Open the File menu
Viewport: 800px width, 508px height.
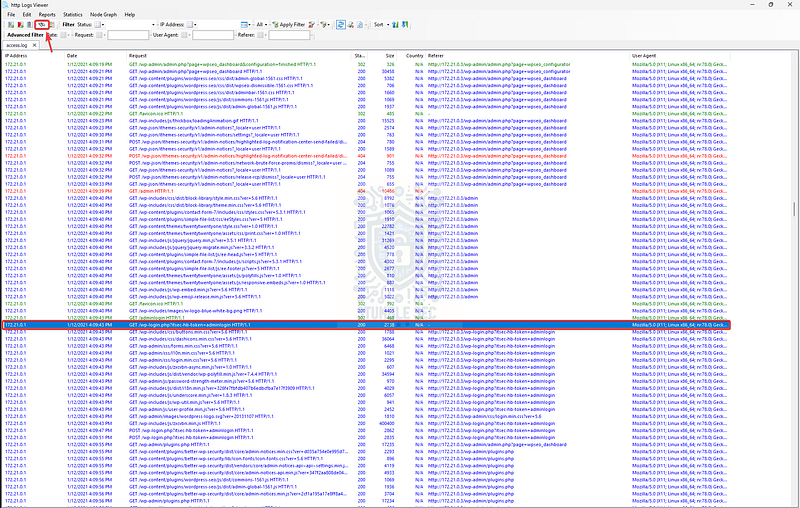pos(11,15)
